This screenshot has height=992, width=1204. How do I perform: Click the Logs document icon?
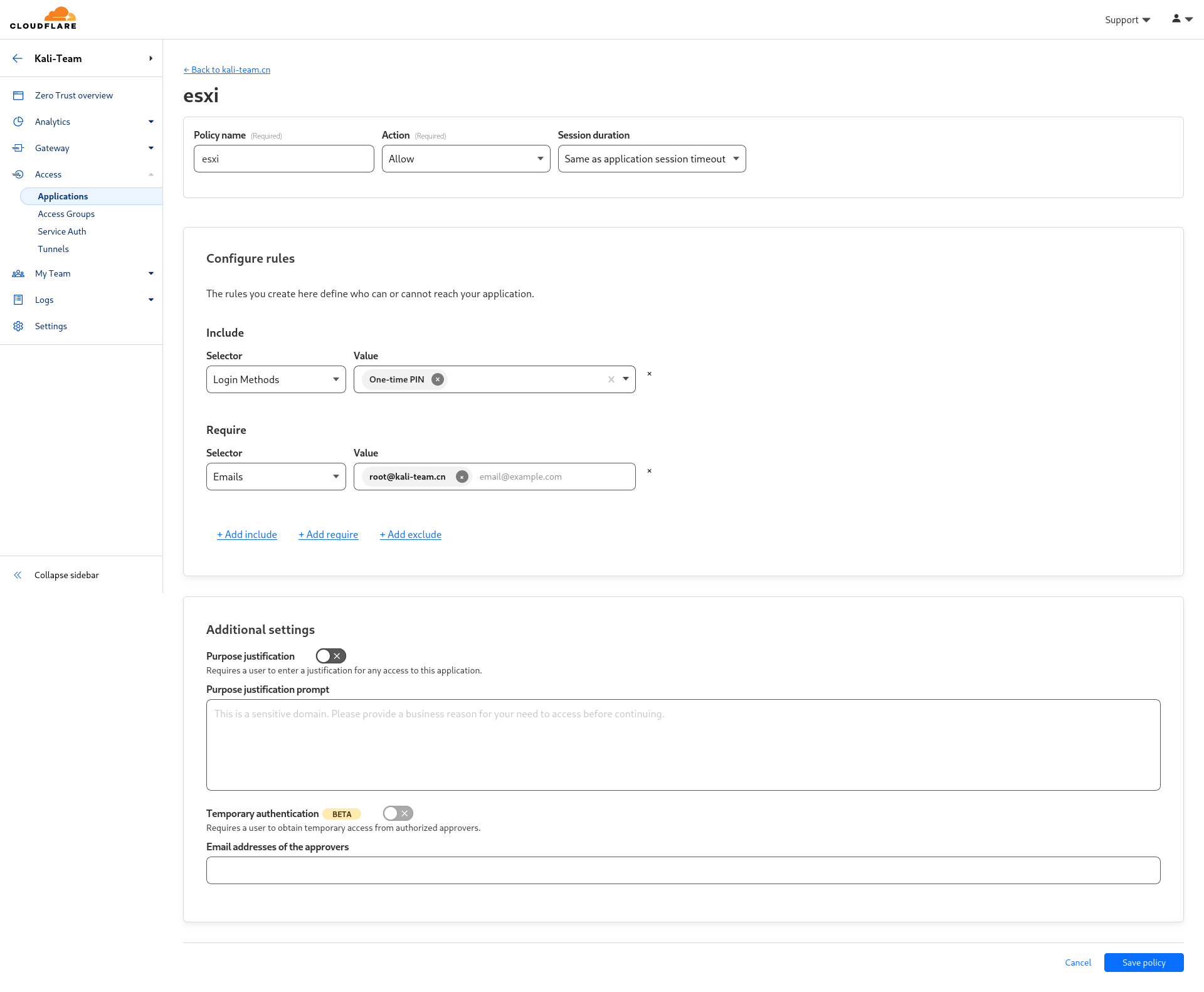tap(18, 300)
